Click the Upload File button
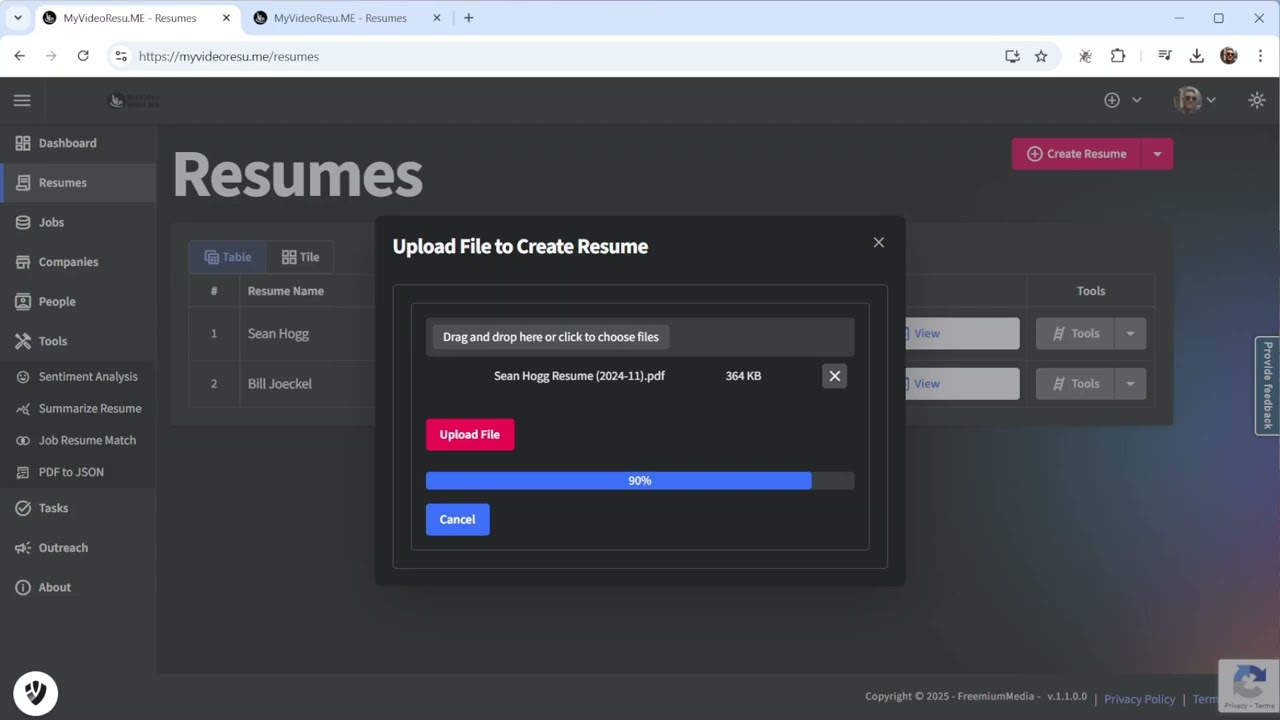This screenshot has height=720, width=1280. (x=470, y=434)
